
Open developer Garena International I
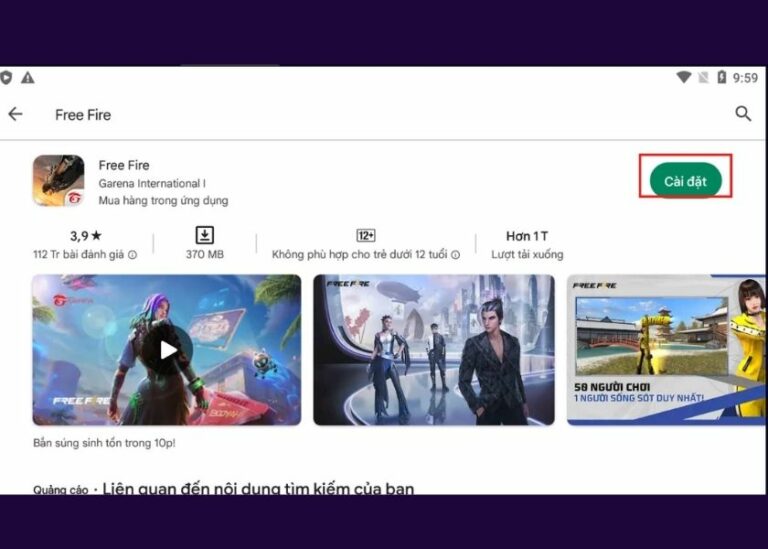tap(152, 183)
